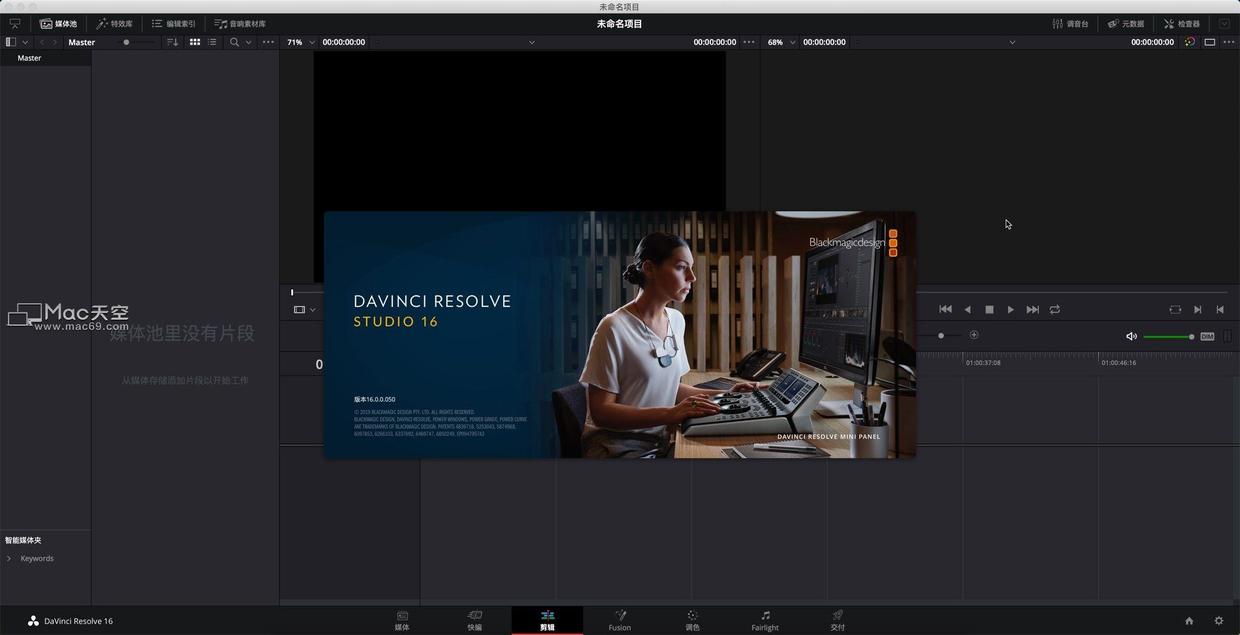
Task: Toggle loop playback
Action: 1055,309
